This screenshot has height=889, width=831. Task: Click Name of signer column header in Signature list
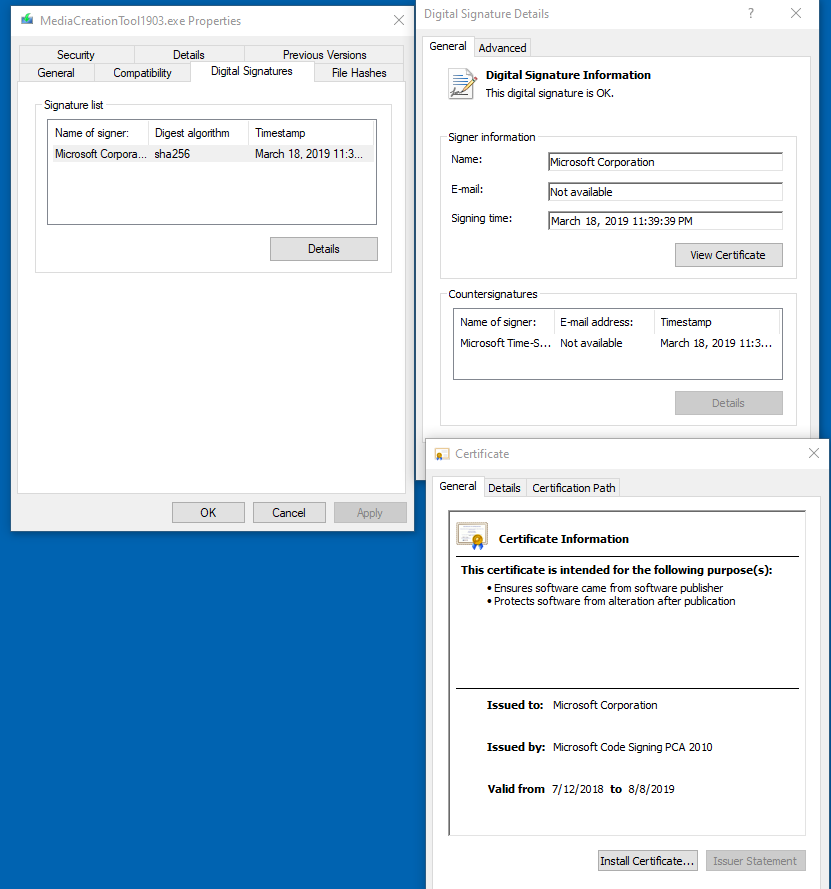[x=98, y=133]
